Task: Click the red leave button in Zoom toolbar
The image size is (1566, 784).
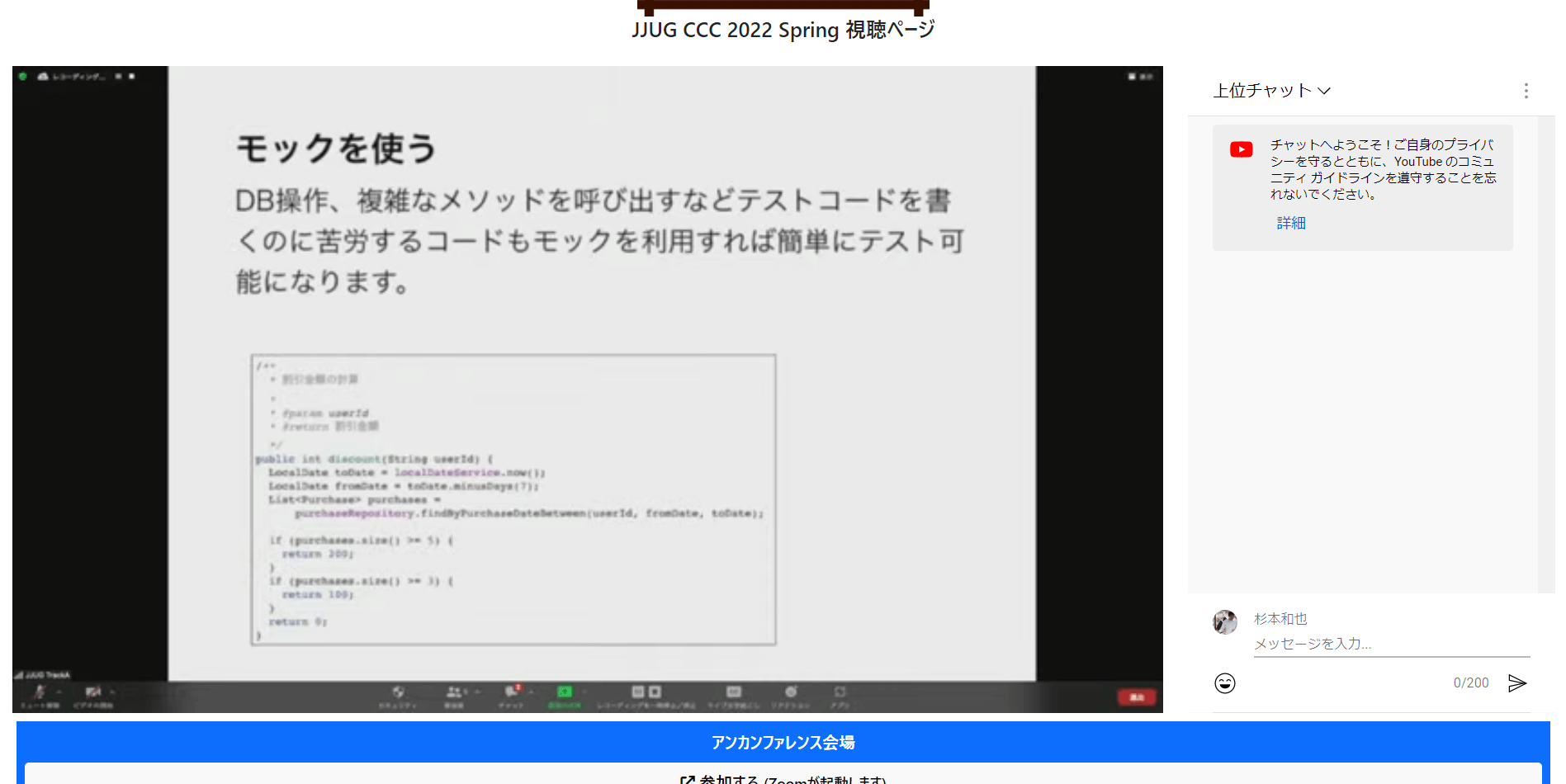Action: pyautogui.click(x=1137, y=697)
